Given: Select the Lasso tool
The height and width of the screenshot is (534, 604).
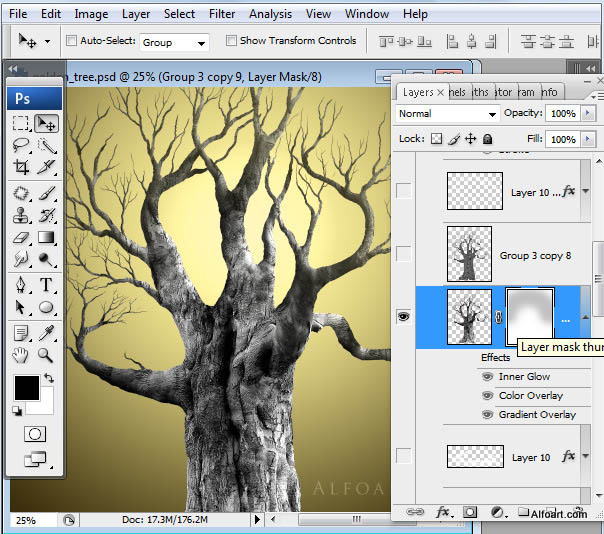Looking at the screenshot, I should [x=21, y=146].
